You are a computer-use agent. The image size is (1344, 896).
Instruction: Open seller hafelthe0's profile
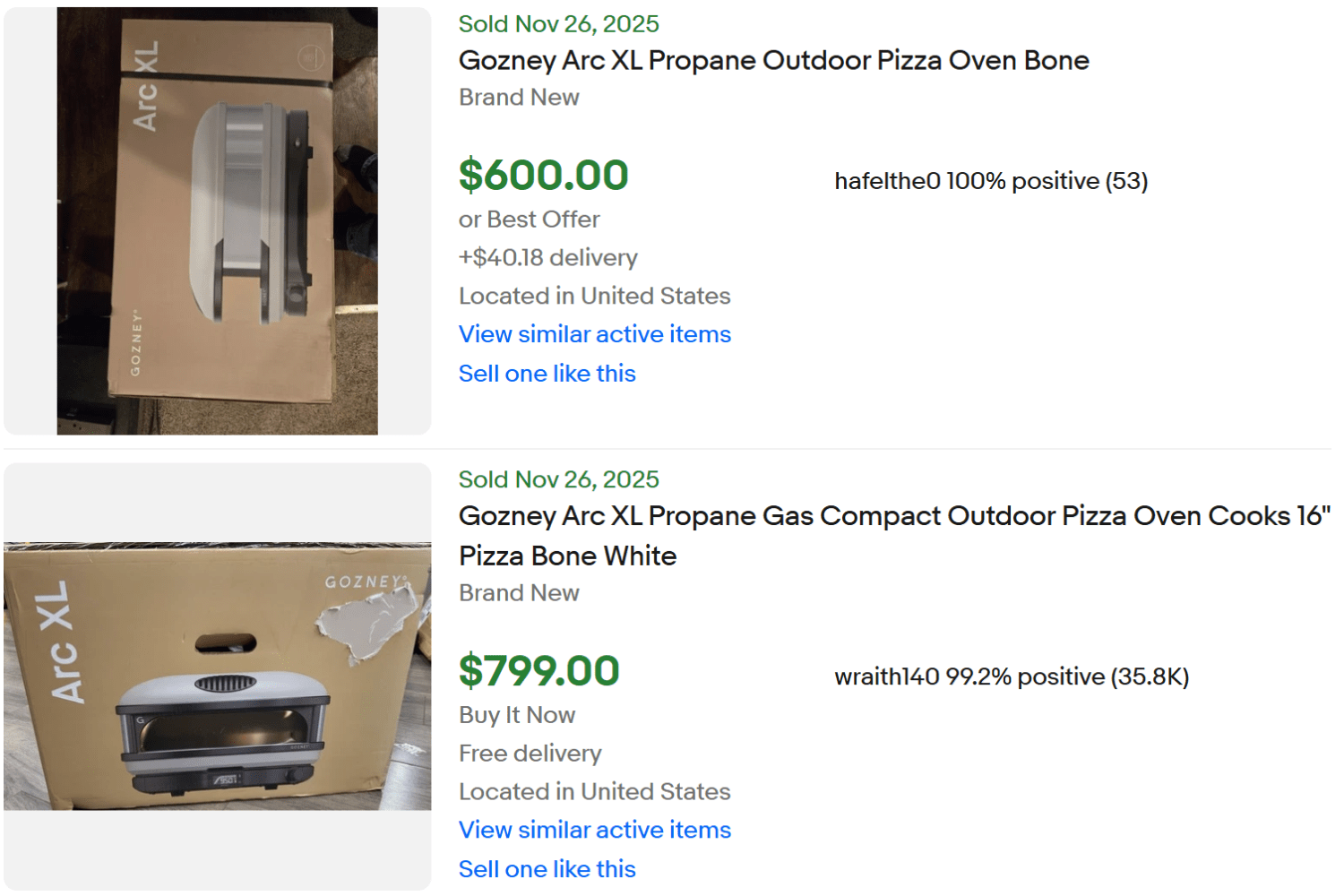point(883,180)
